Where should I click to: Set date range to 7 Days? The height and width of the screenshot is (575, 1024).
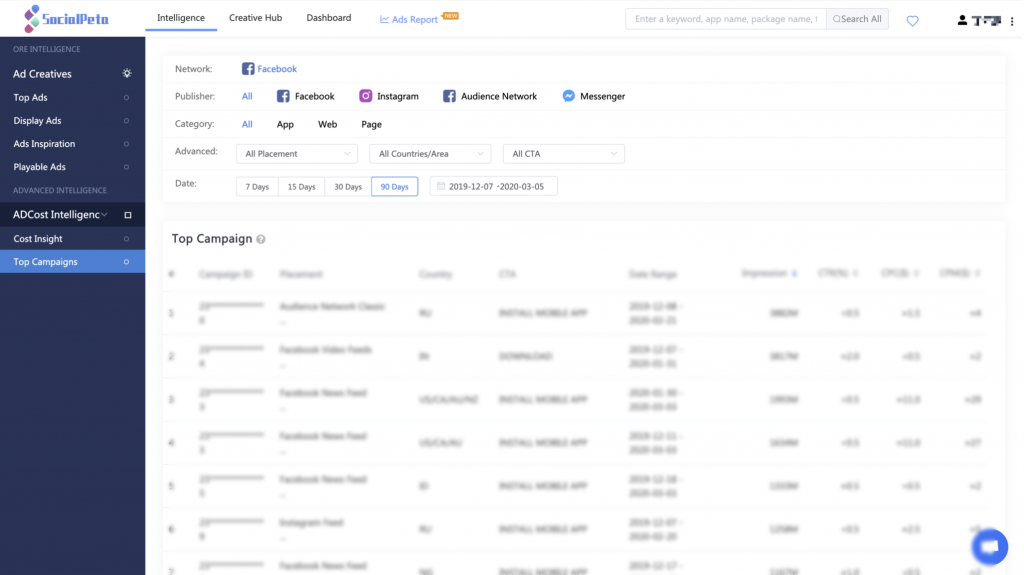(x=257, y=186)
